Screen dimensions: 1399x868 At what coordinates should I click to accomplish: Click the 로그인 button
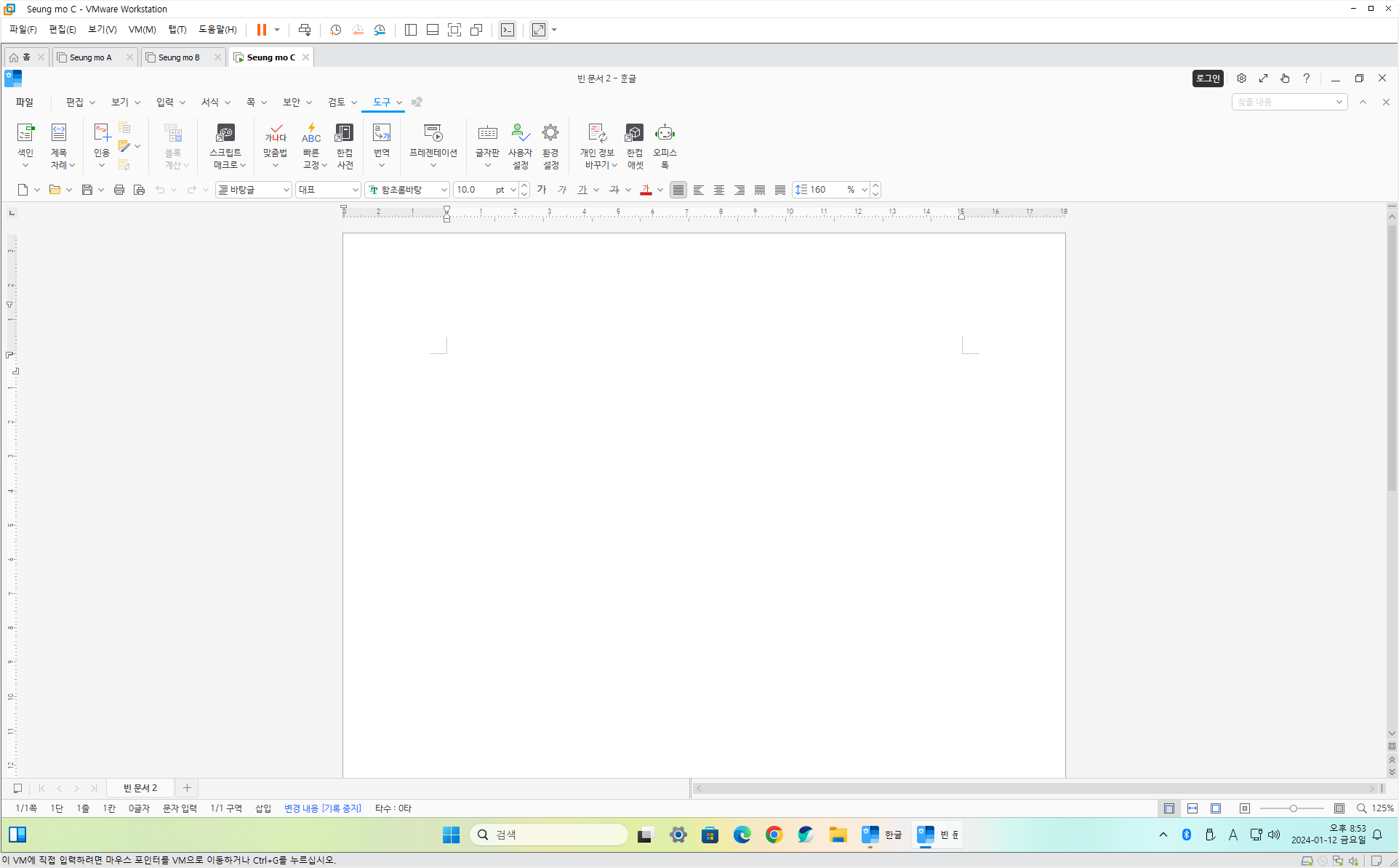point(1208,79)
